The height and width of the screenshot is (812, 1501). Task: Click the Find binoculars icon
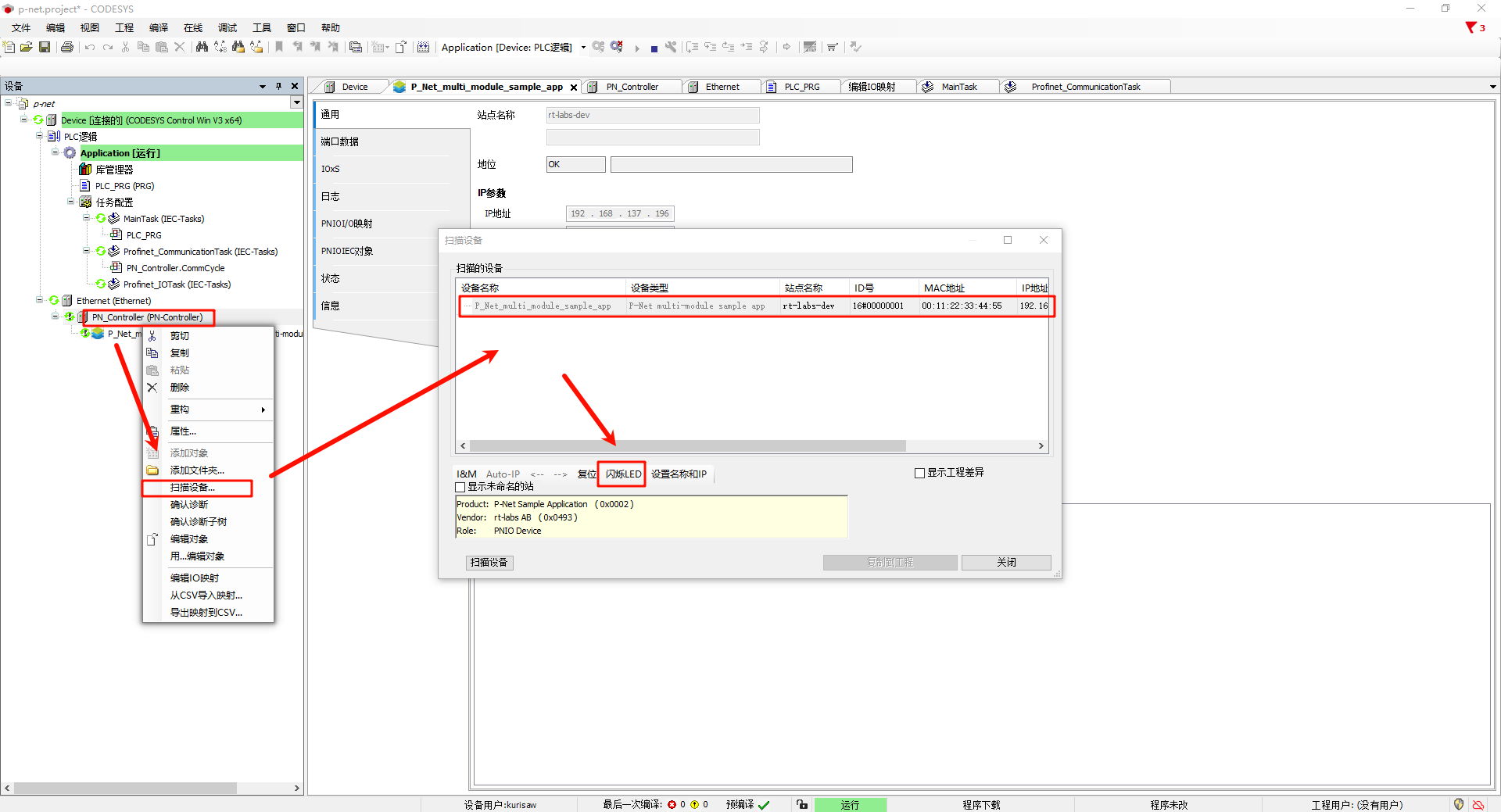click(x=202, y=47)
